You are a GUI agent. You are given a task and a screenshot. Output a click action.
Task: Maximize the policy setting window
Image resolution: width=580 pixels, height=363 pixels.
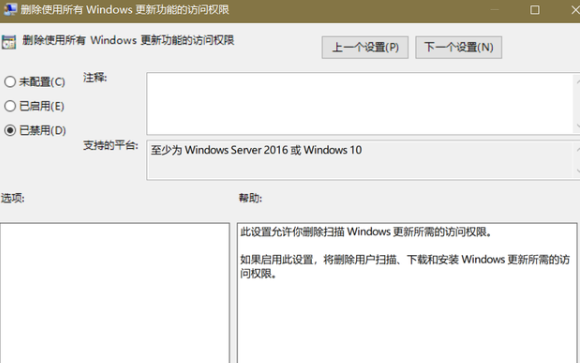[535, 10]
